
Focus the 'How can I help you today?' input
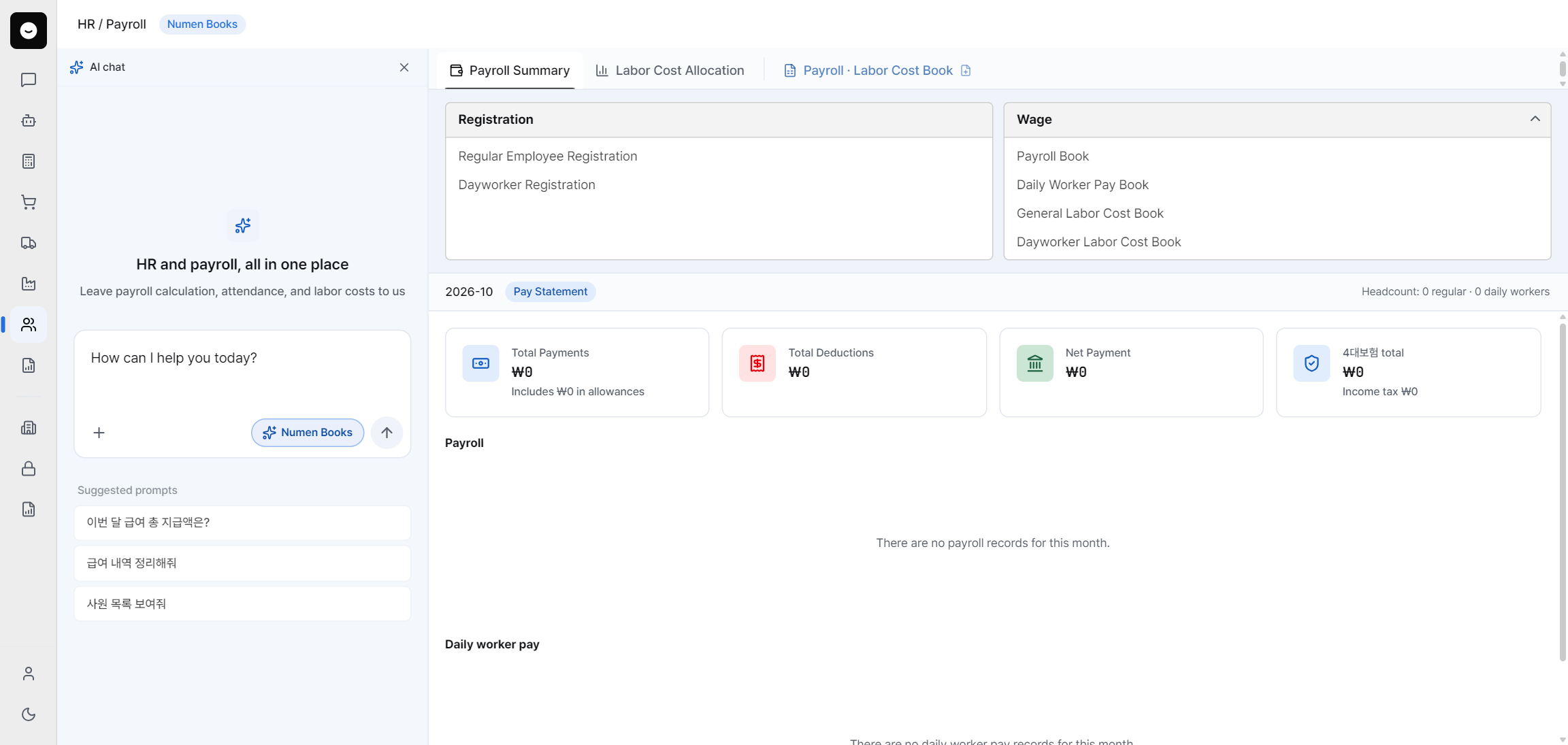[242, 371]
